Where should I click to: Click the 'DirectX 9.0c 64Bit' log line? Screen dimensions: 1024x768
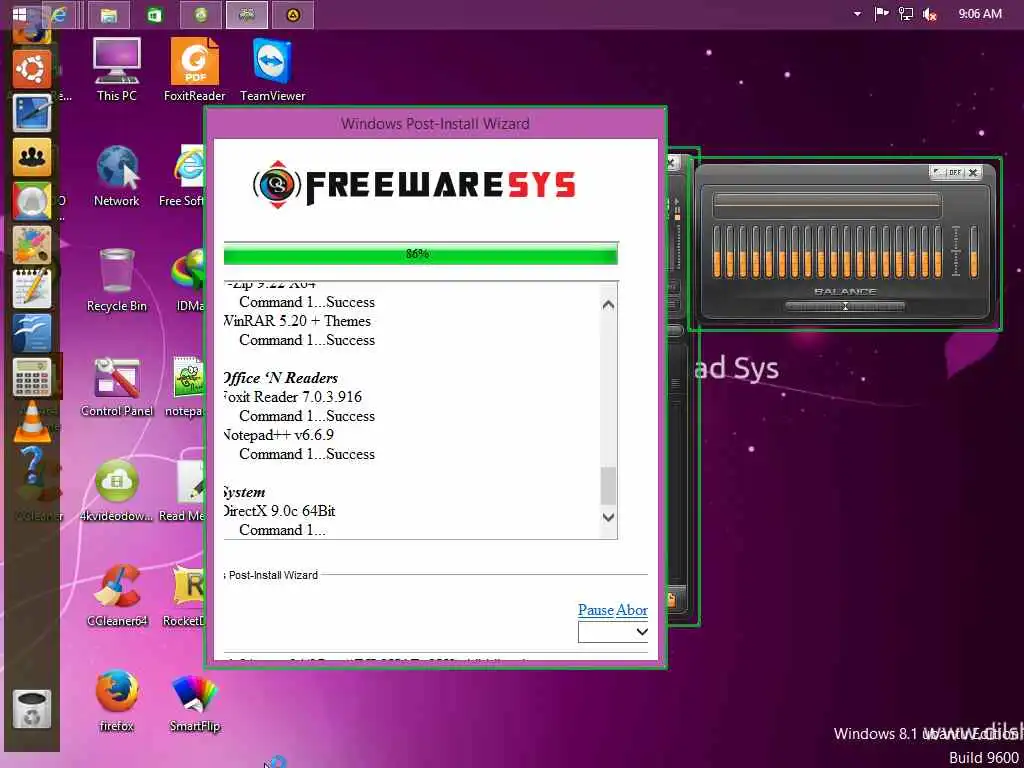280,511
